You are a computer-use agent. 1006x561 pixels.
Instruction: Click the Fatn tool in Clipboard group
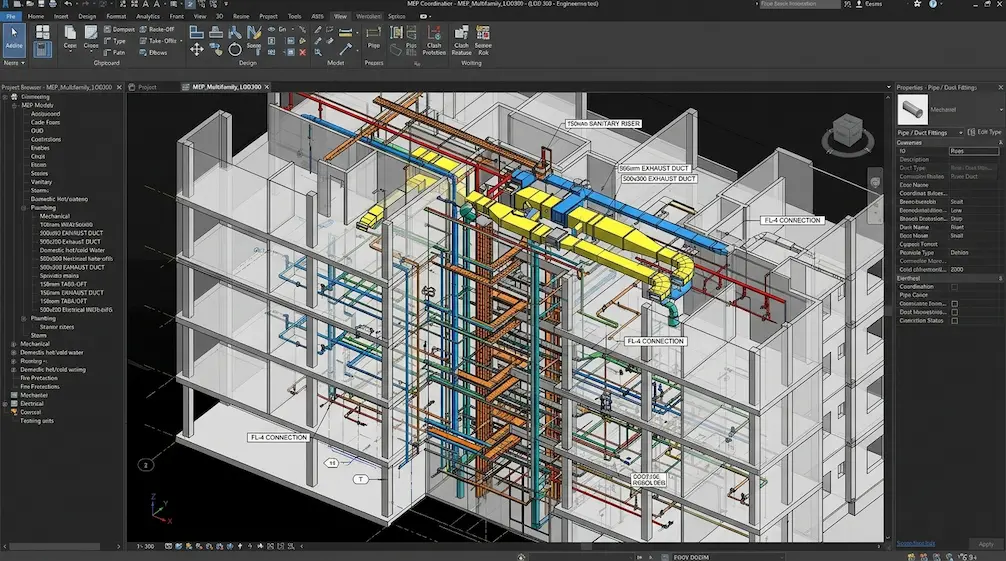pyautogui.click(x=114, y=53)
